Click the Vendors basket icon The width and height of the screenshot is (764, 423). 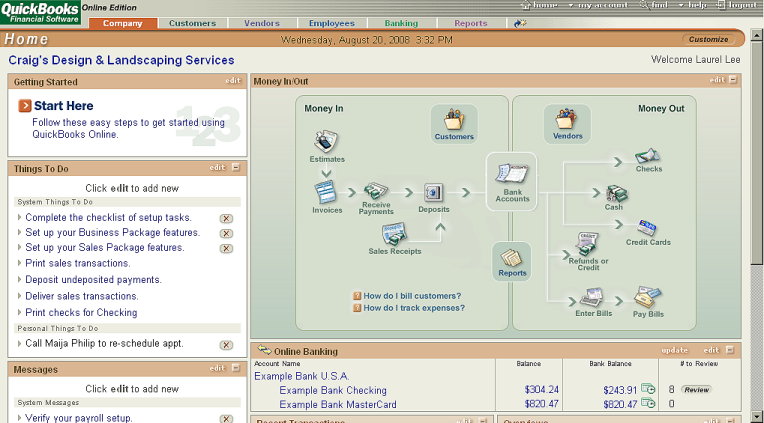pyautogui.click(x=567, y=119)
